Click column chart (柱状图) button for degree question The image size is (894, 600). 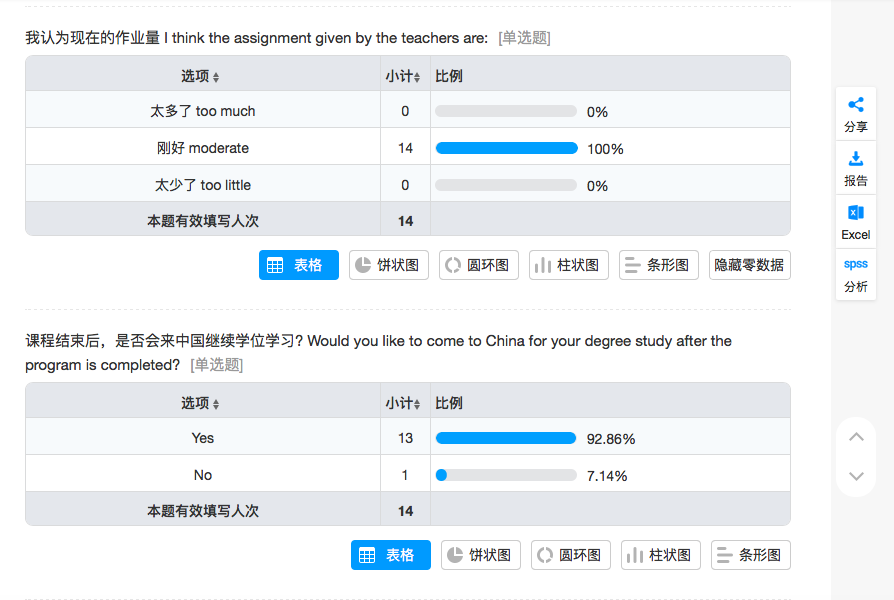[661, 555]
